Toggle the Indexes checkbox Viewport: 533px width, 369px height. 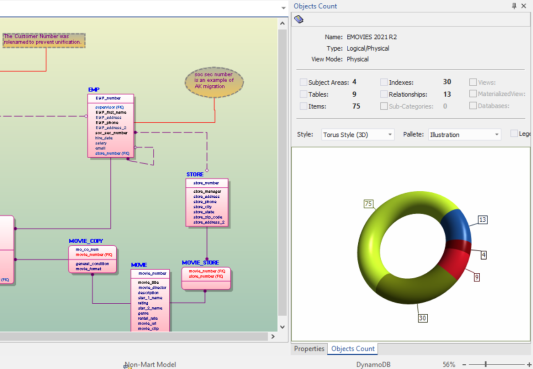click(384, 82)
